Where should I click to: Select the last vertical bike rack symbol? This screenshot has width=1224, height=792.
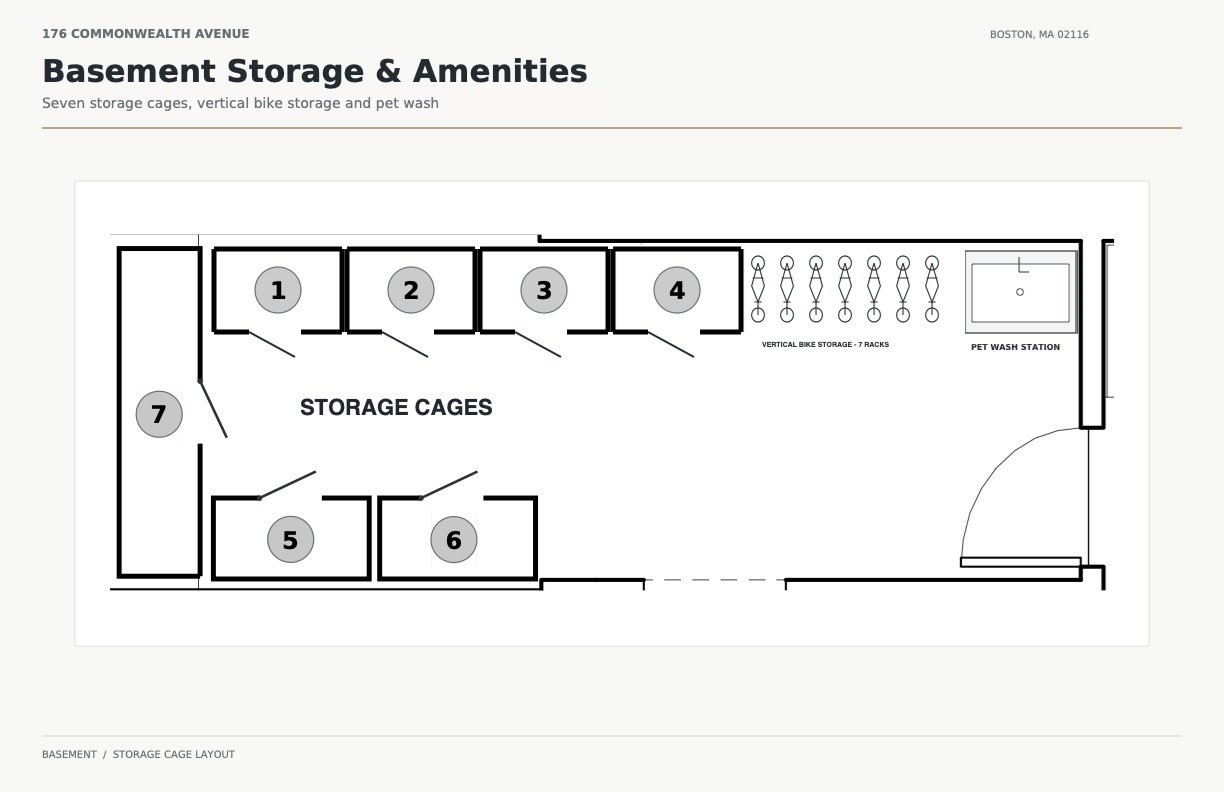(932, 289)
